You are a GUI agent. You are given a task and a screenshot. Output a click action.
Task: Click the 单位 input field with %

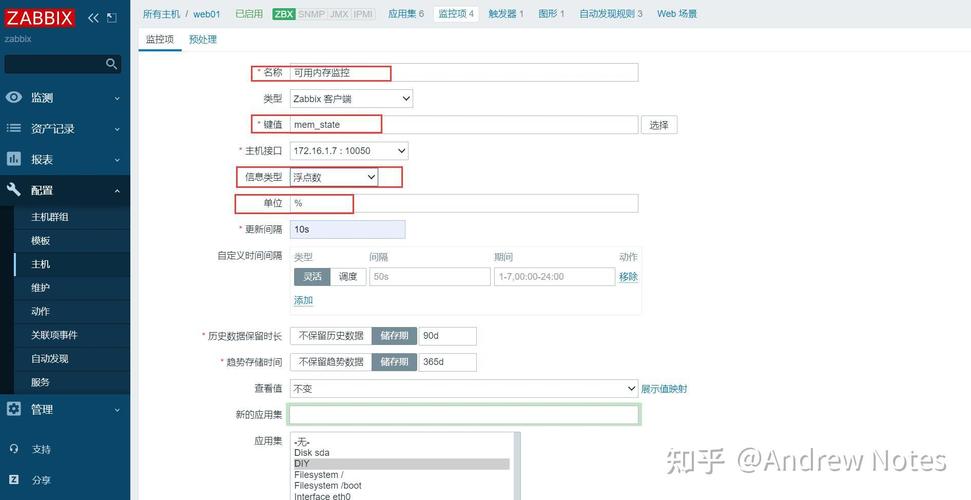tap(464, 203)
